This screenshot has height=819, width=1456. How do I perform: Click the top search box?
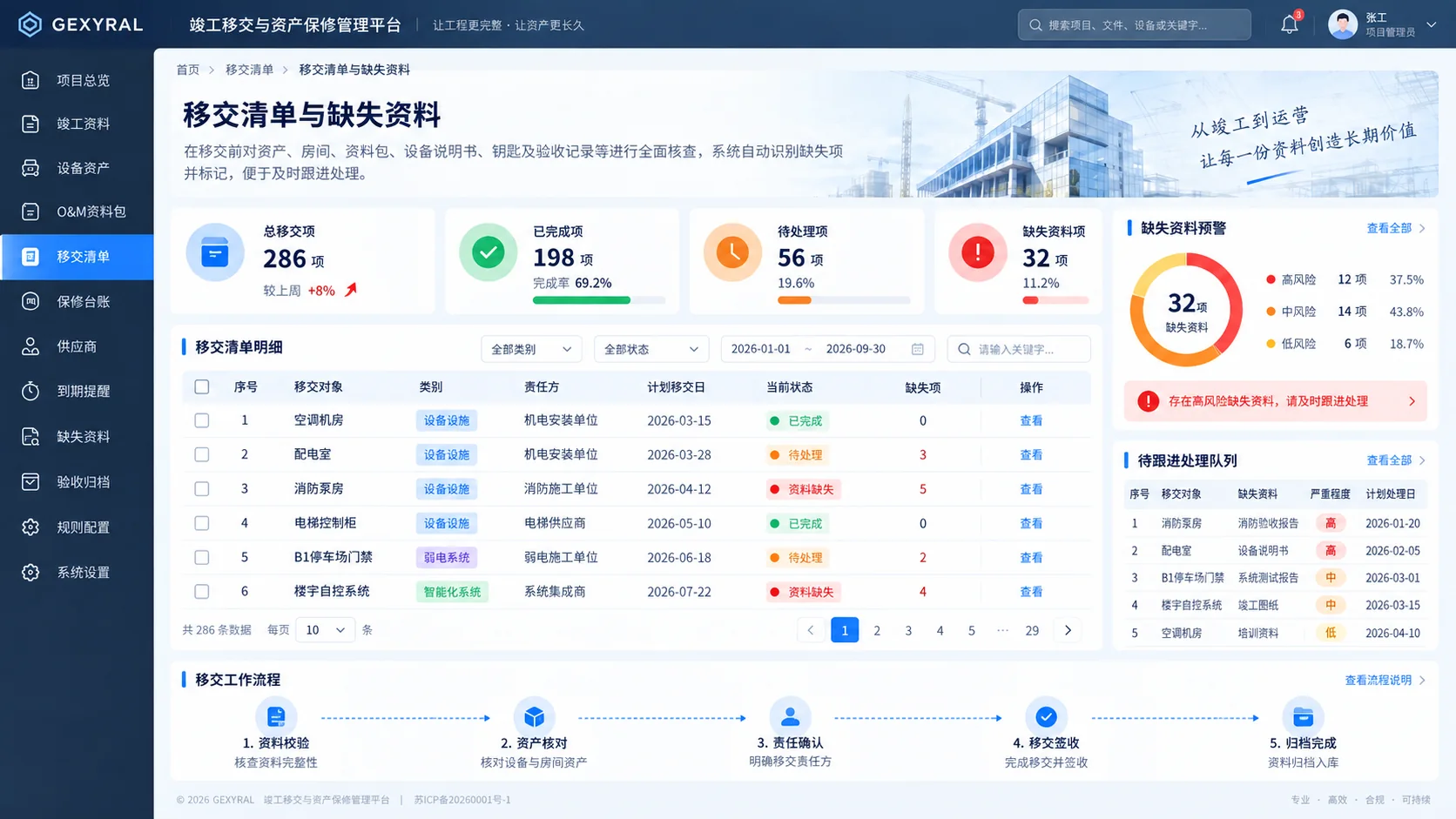pos(1135,25)
